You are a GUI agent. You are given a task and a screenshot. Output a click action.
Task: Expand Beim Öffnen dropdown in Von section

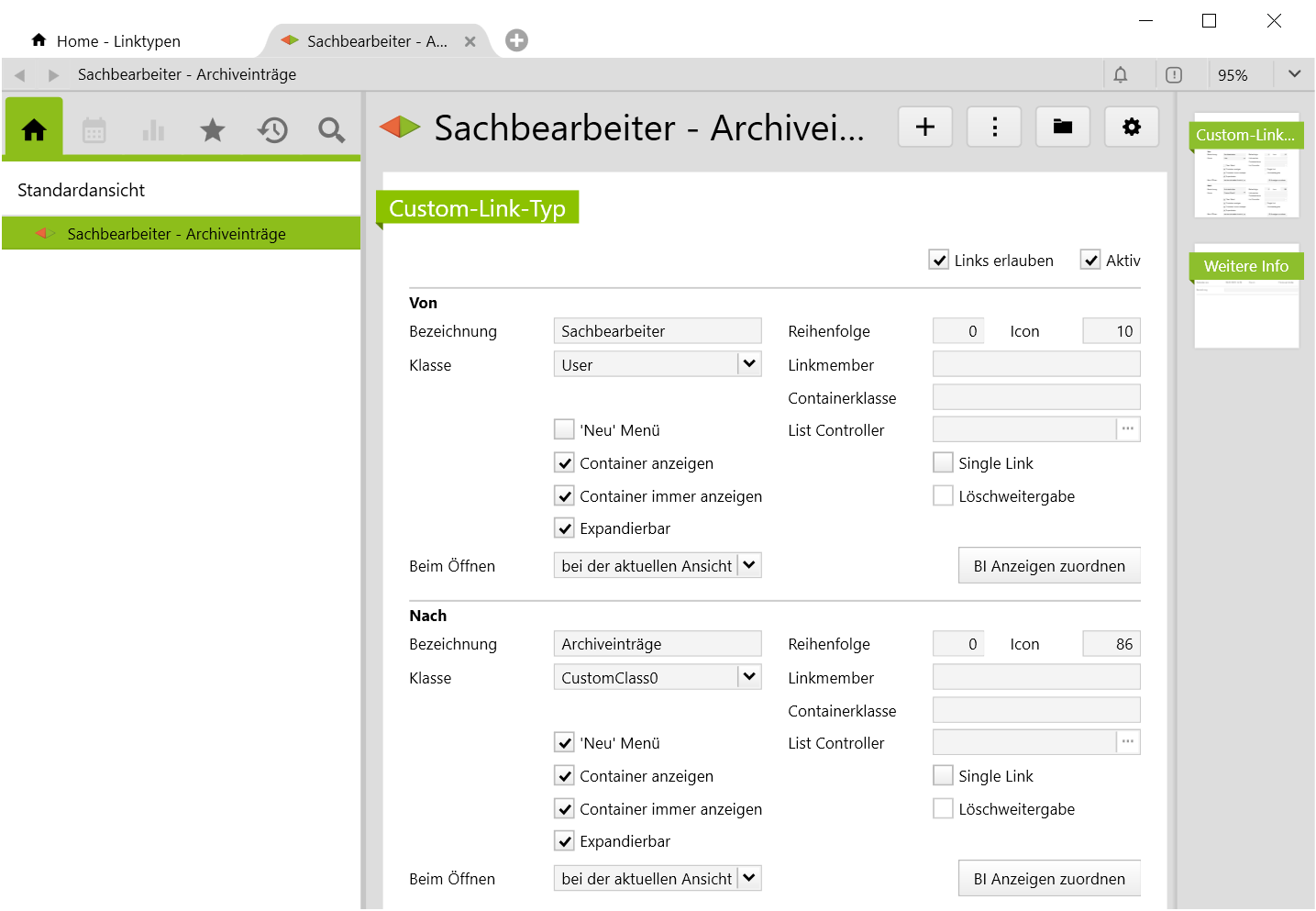(x=749, y=565)
